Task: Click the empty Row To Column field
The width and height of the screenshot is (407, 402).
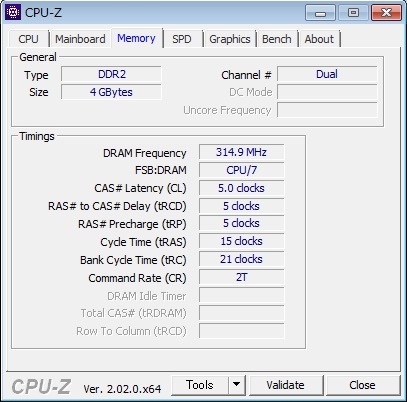Action: click(x=242, y=331)
